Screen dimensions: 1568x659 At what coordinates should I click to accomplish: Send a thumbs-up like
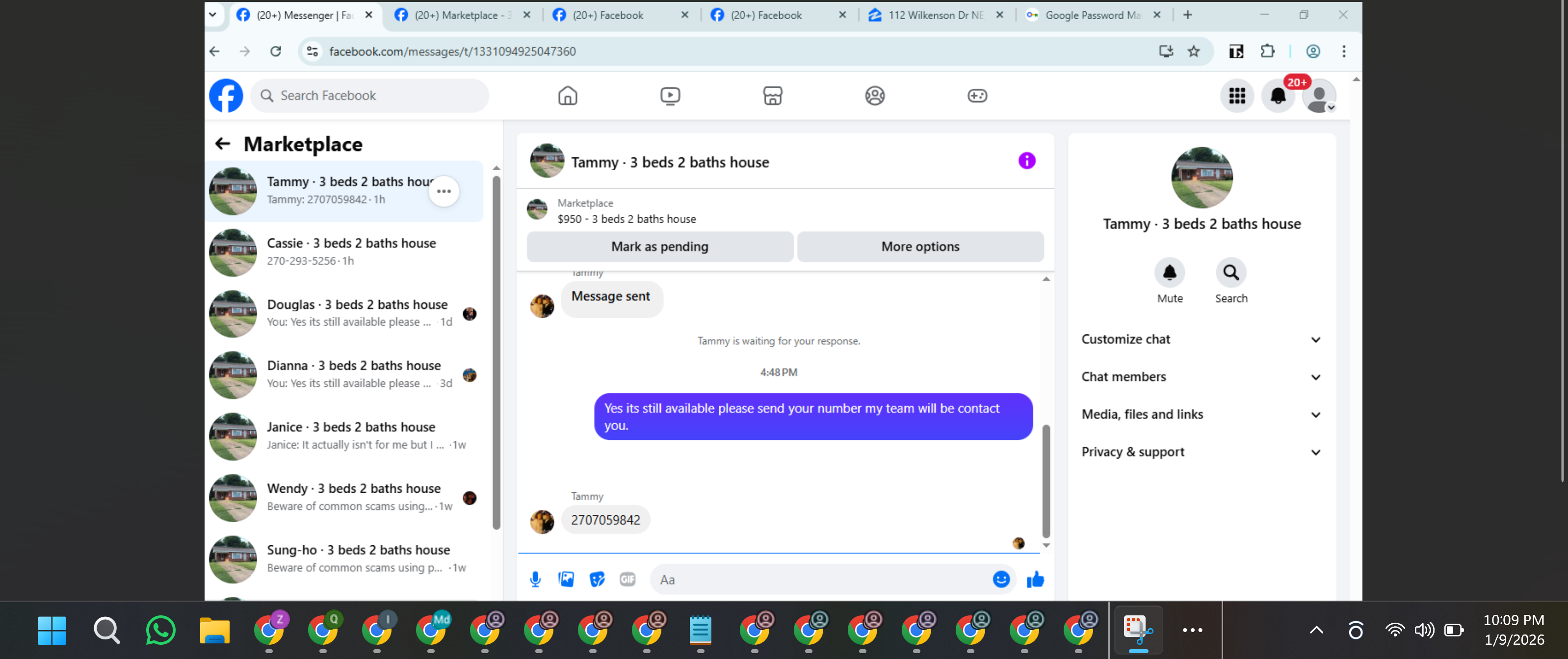pyautogui.click(x=1035, y=579)
